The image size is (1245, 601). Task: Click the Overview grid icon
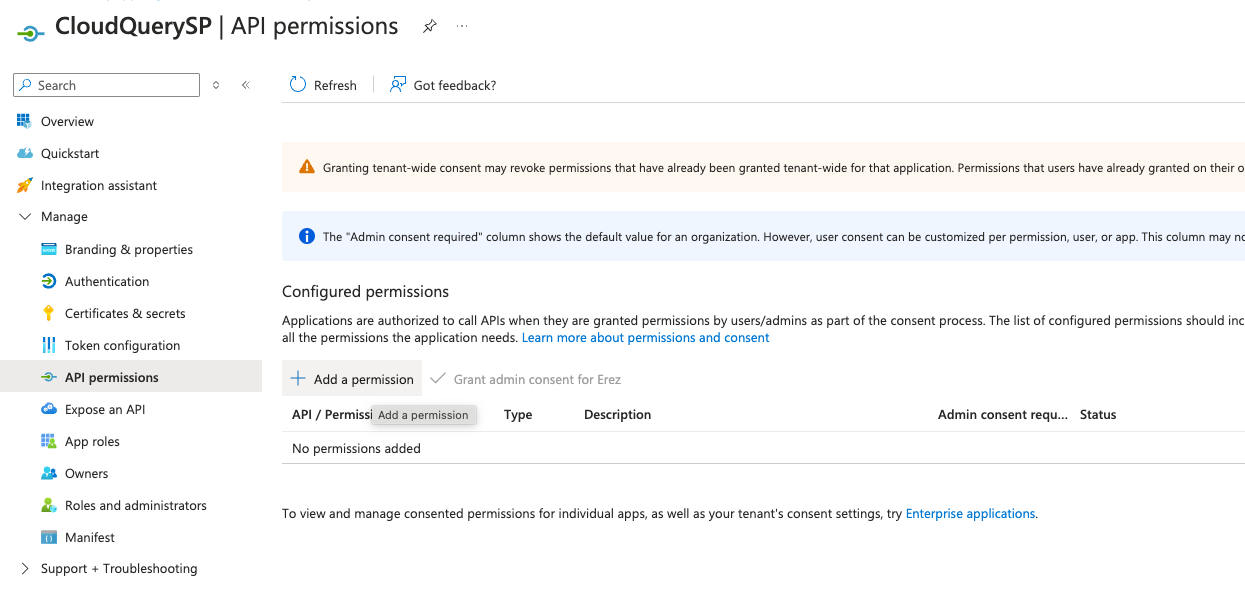click(x=24, y=121)
